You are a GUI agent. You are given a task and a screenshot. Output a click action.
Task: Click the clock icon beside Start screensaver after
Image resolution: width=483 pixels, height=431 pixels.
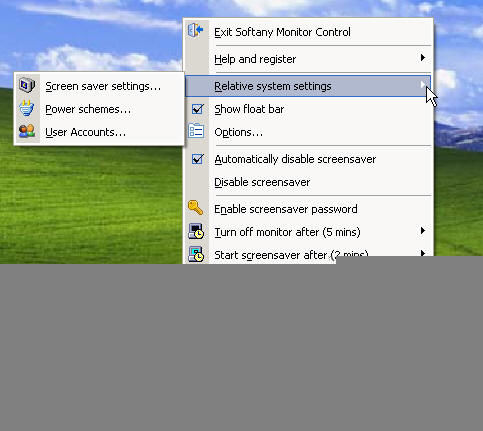click(196, 254)
